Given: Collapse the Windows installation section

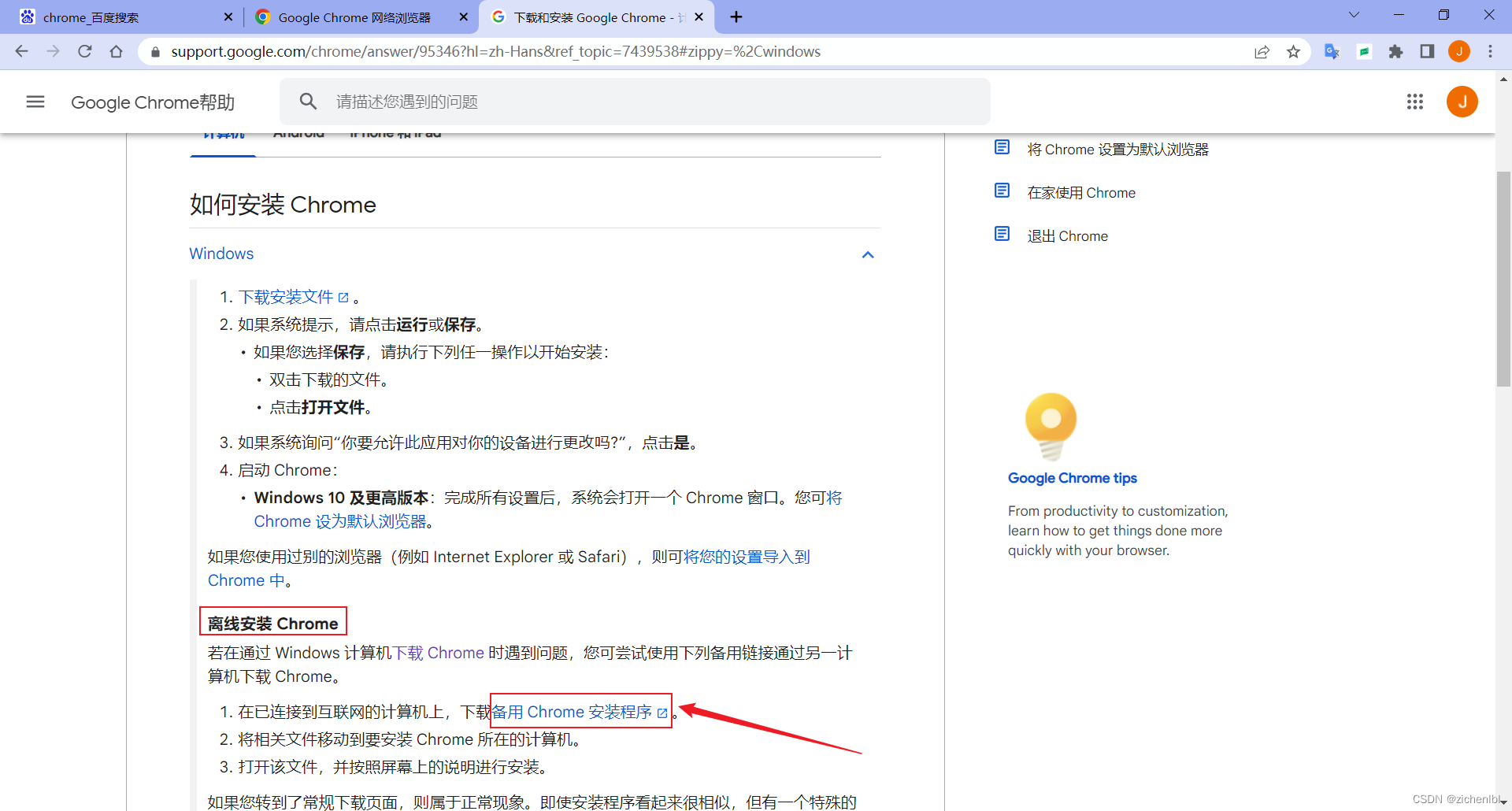Looking at the screenshot, I should (868, 254).
